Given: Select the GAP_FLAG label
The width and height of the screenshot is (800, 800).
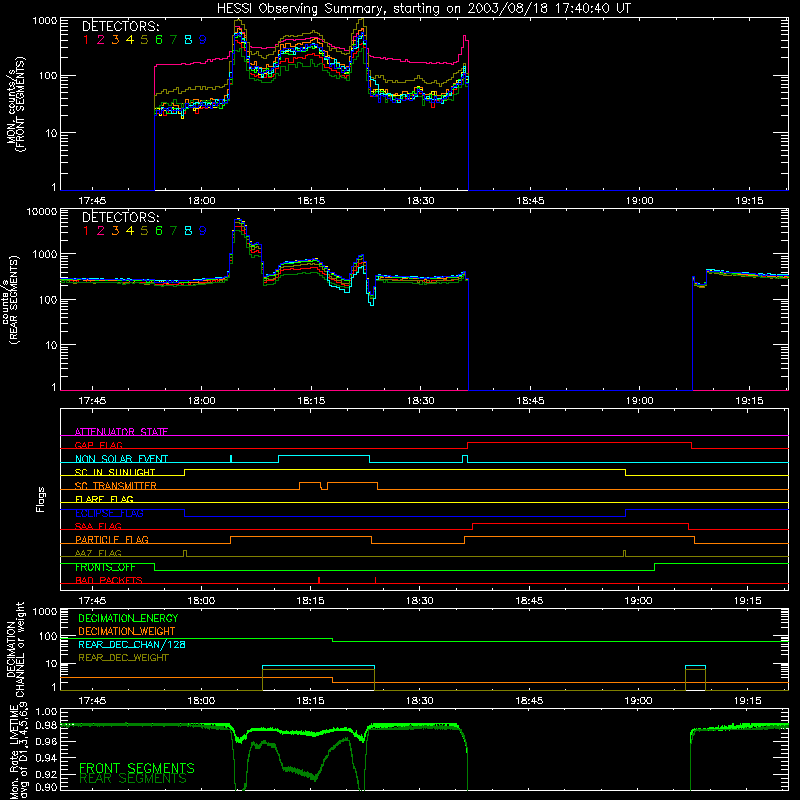Looking at the screenshot, I should (98, 445).
